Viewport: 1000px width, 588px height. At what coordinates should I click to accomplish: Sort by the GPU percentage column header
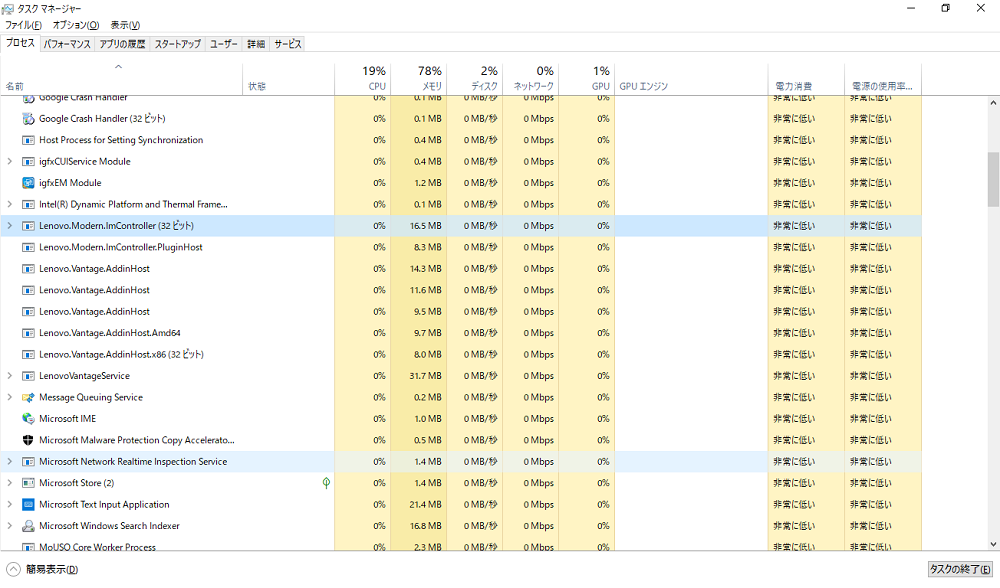click(587, 80)
